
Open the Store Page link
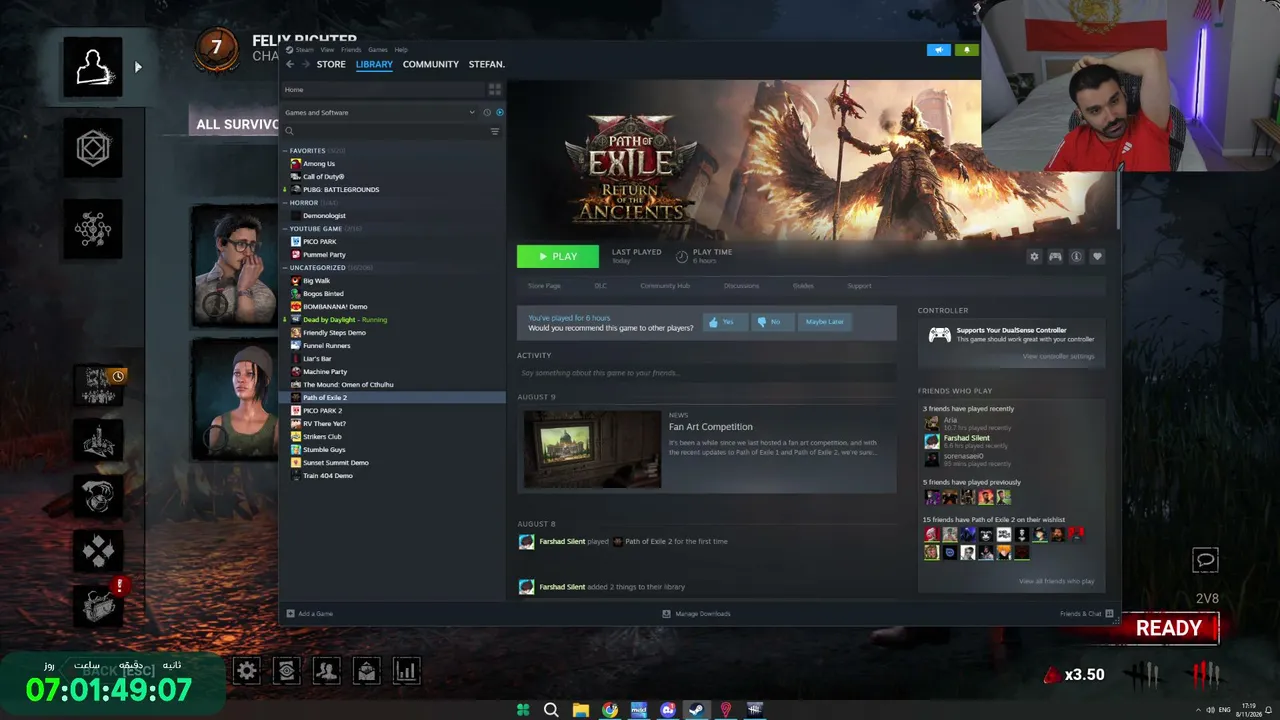coord(544,286)
